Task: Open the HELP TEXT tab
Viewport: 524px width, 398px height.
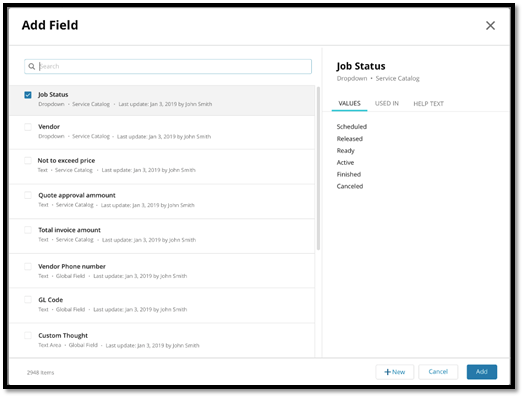Action: tap(428, 104)
